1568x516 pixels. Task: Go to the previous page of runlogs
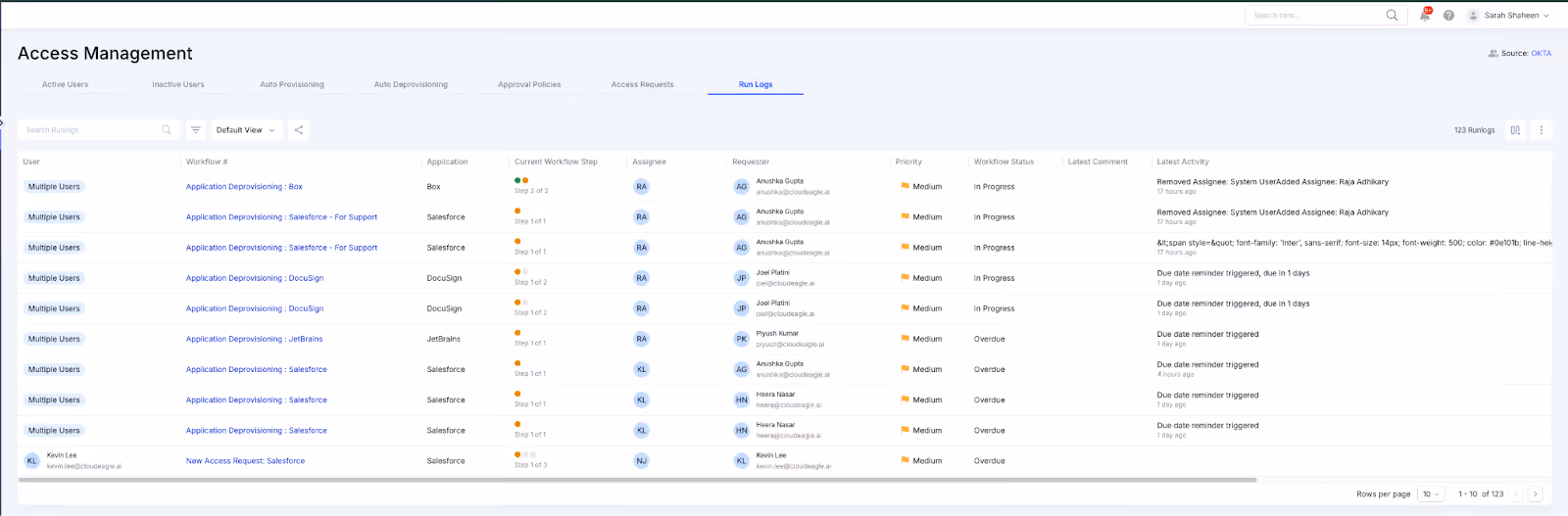(1516, 494)
